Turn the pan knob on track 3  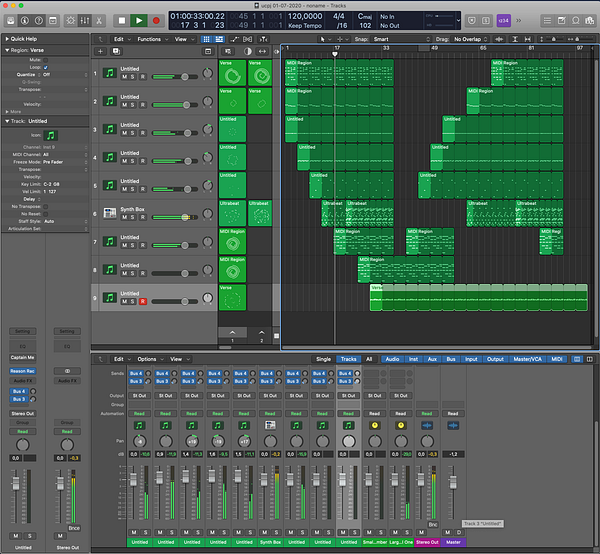[x=207, y=130]
